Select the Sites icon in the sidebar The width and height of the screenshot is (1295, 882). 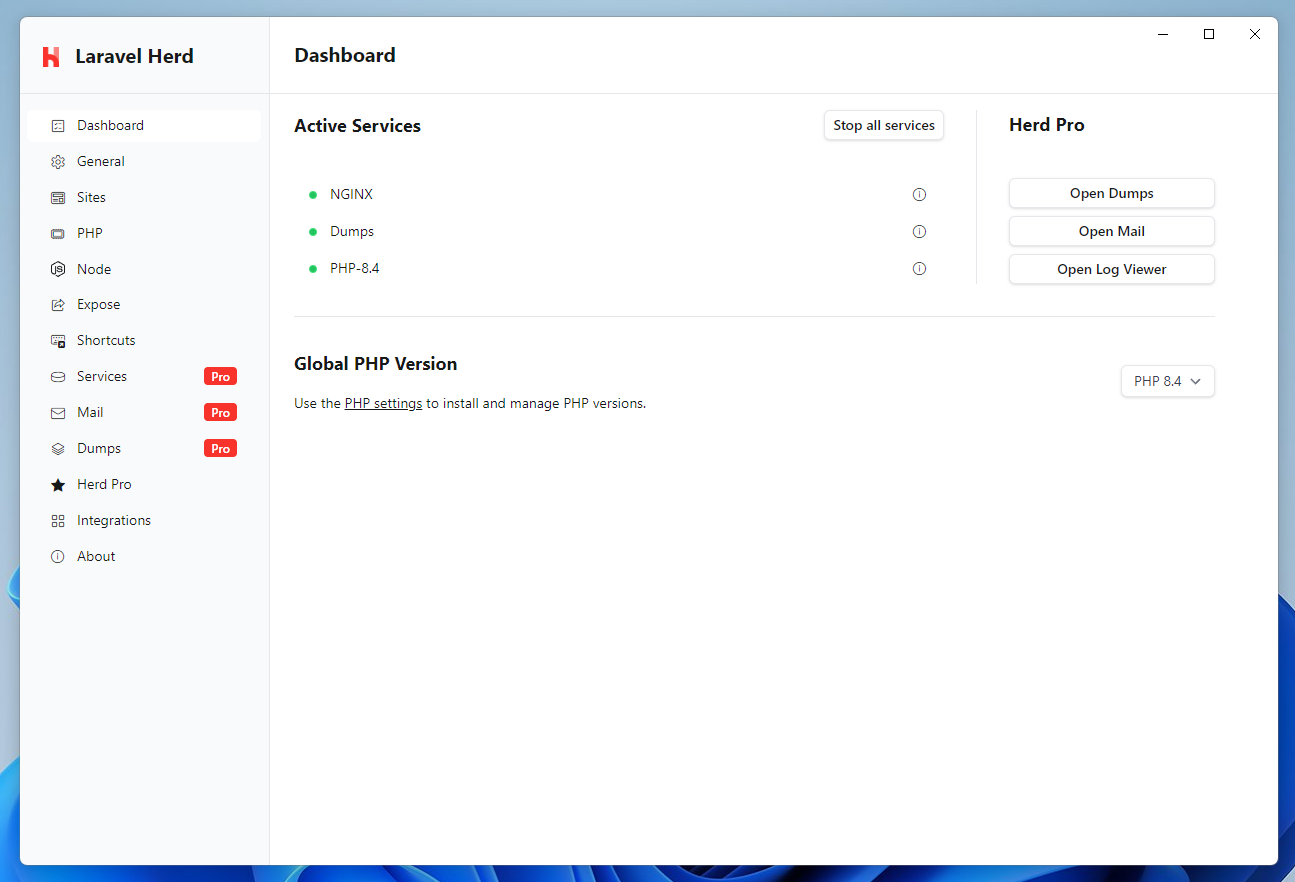[58, 197]
